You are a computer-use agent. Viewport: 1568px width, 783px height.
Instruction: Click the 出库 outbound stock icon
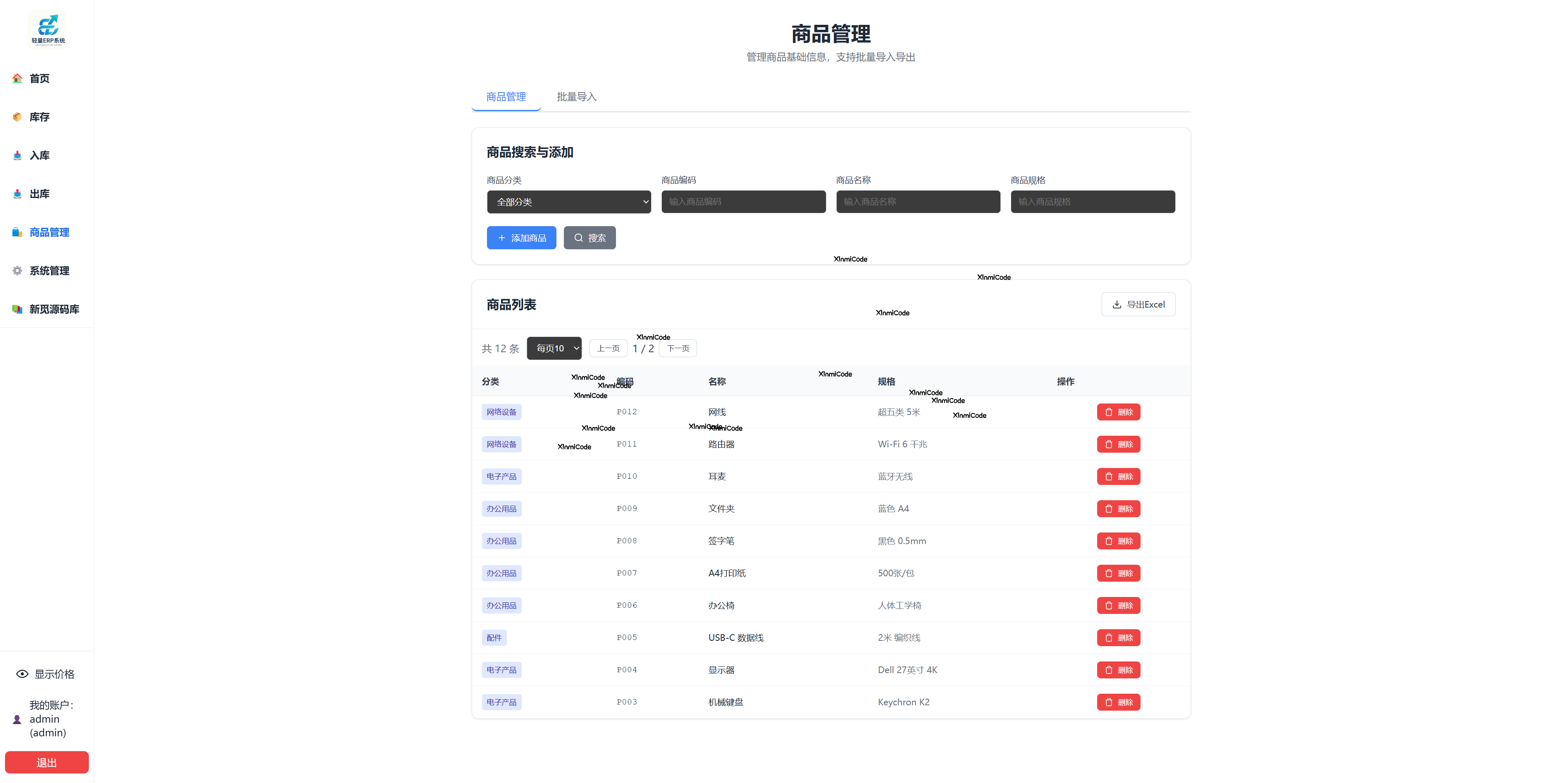(x=17, y=193)
